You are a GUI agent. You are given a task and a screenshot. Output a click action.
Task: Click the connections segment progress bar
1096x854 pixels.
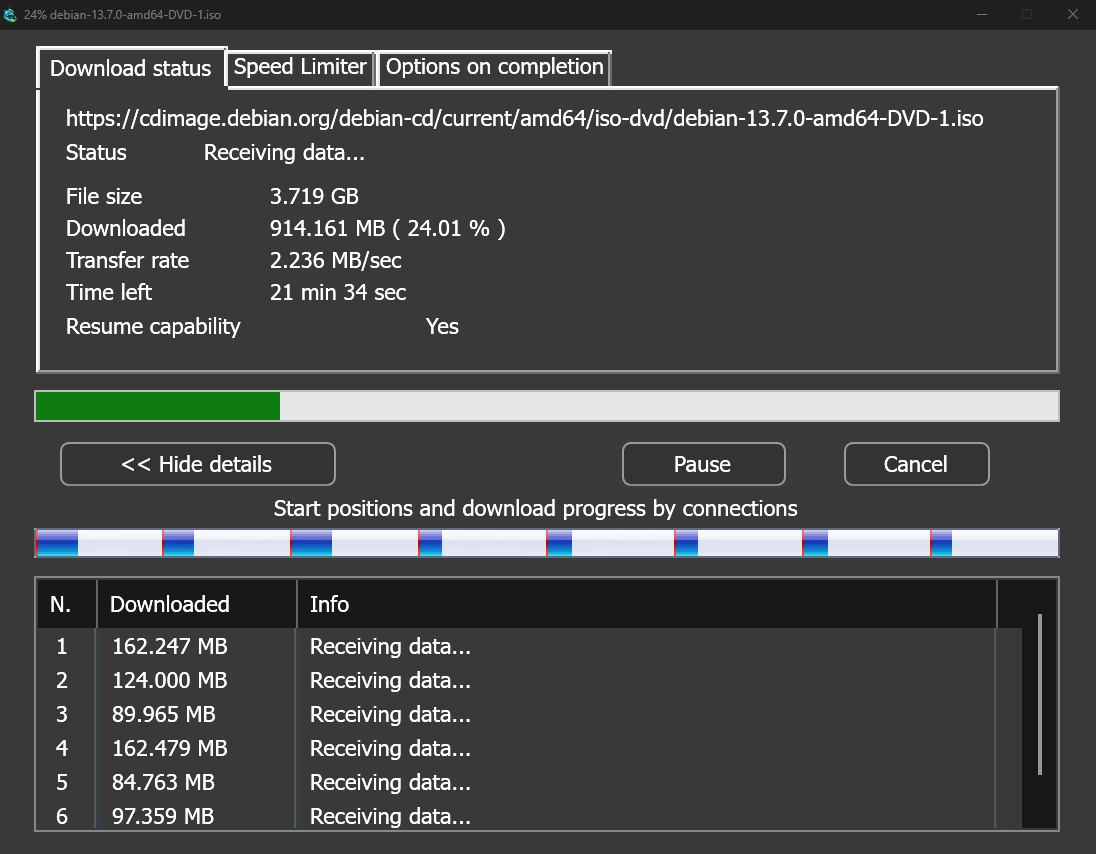tap(547, 543)
